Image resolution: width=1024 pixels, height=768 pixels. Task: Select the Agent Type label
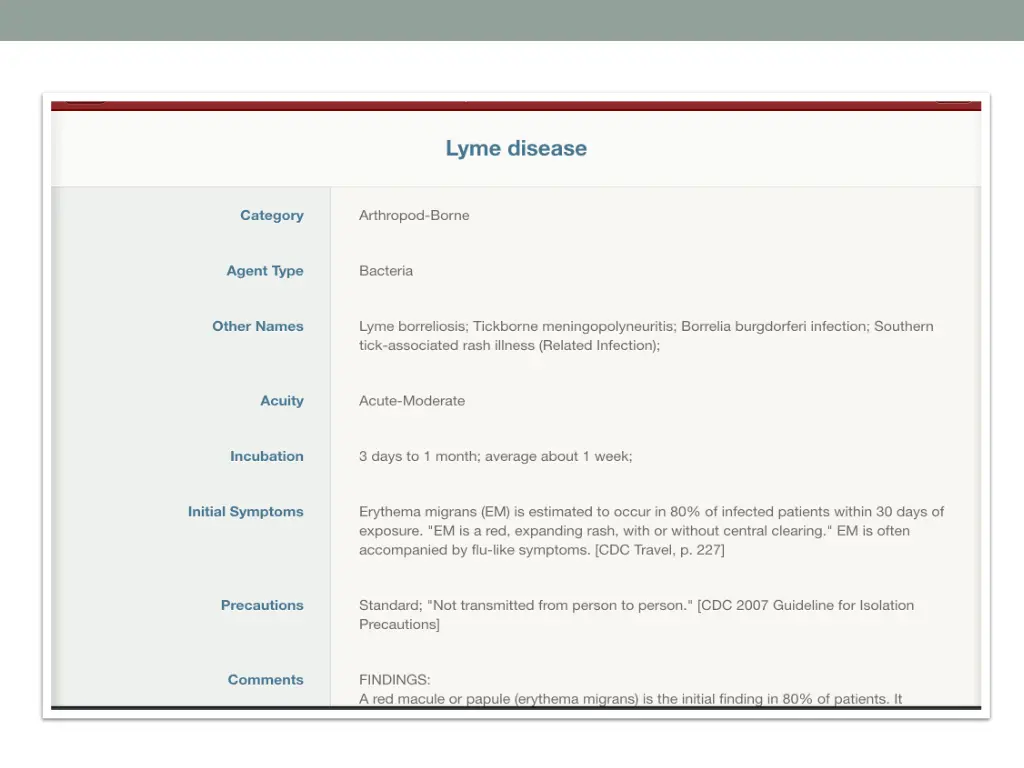pos(265,271)
